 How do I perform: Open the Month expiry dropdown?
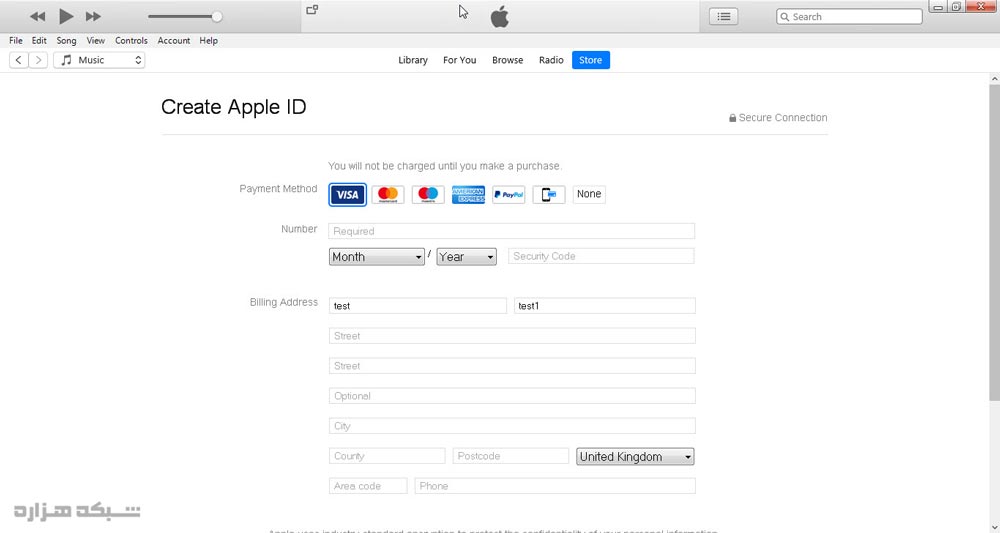[376, 256]
